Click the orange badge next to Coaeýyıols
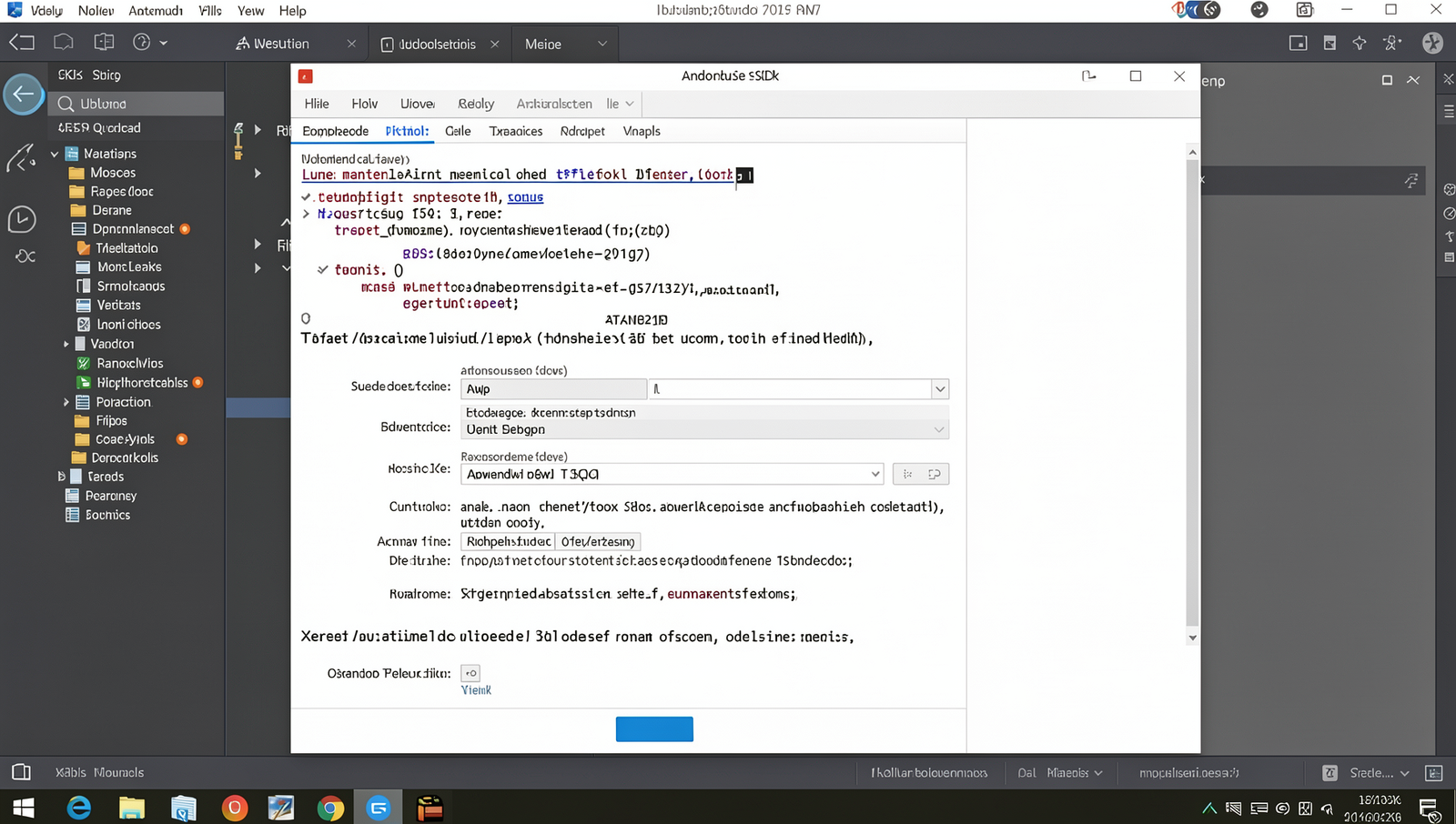The image size is (1456, 824). 181,439
